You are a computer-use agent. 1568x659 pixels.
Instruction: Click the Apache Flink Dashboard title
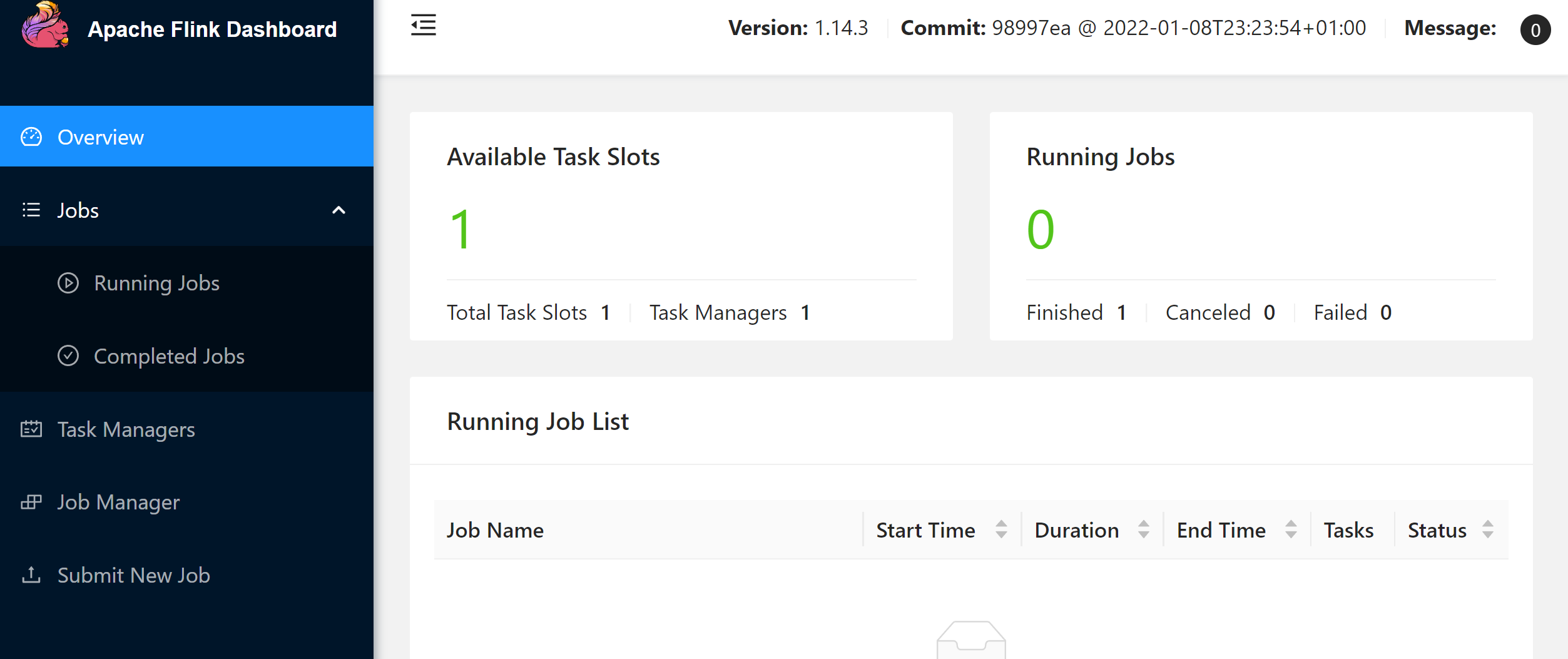coord(212,29)
